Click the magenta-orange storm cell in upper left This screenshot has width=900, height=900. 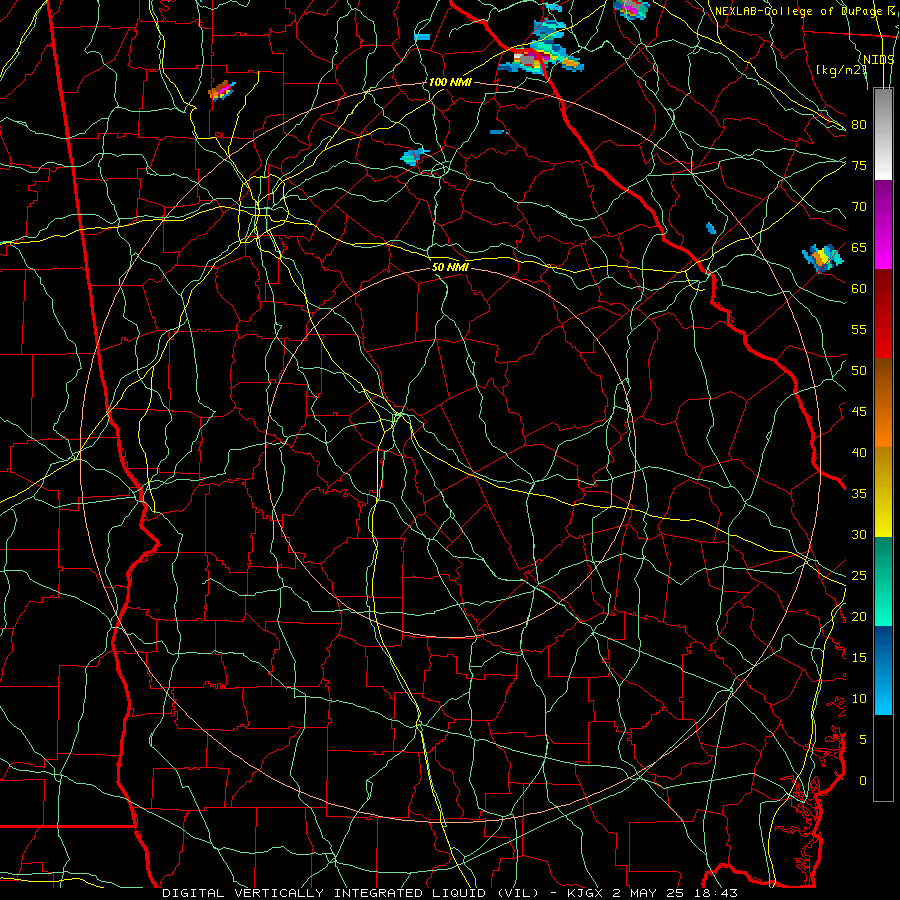coord(222,90)
